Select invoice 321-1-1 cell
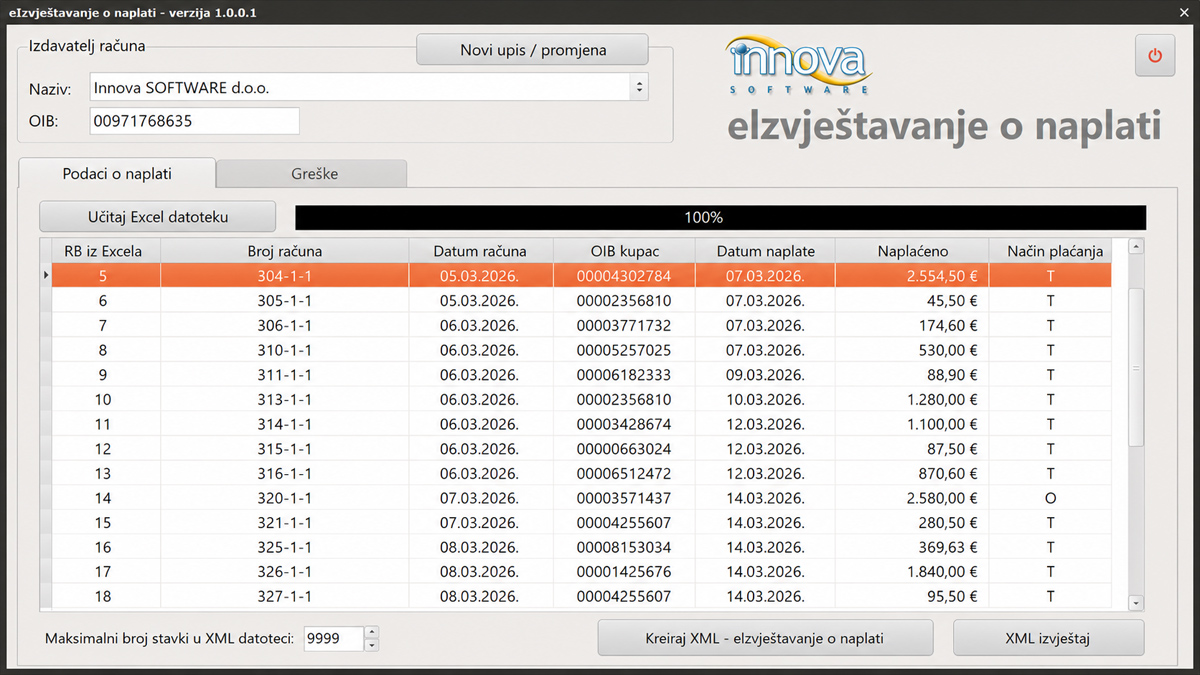The height and width of the screenshot is (675, 1200). coord(285,523)
